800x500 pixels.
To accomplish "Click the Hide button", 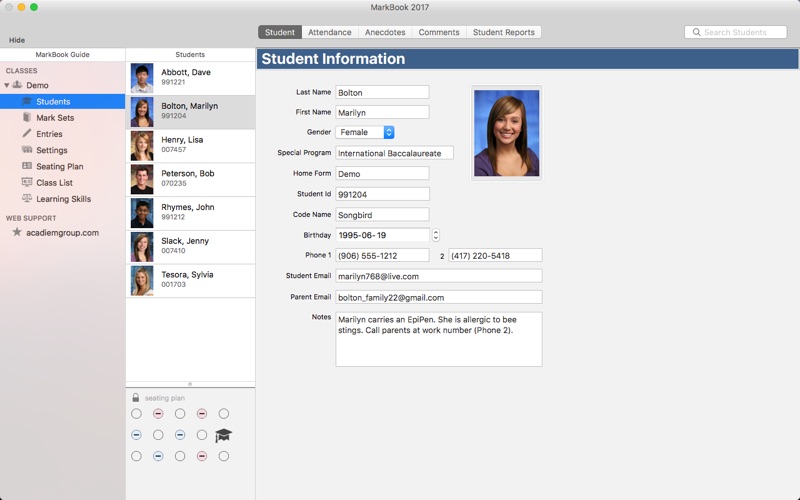I will 17,40.
